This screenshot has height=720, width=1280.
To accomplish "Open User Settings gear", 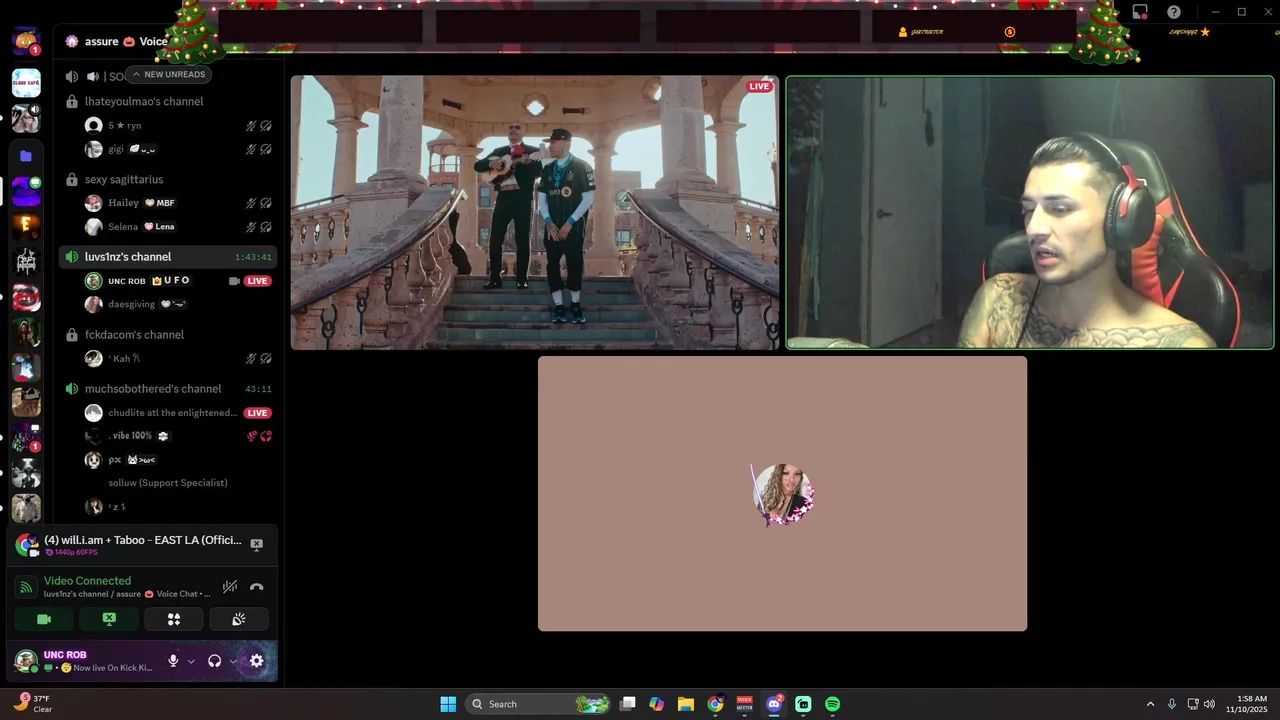I will pyautogui.click(x=257, y=661).
